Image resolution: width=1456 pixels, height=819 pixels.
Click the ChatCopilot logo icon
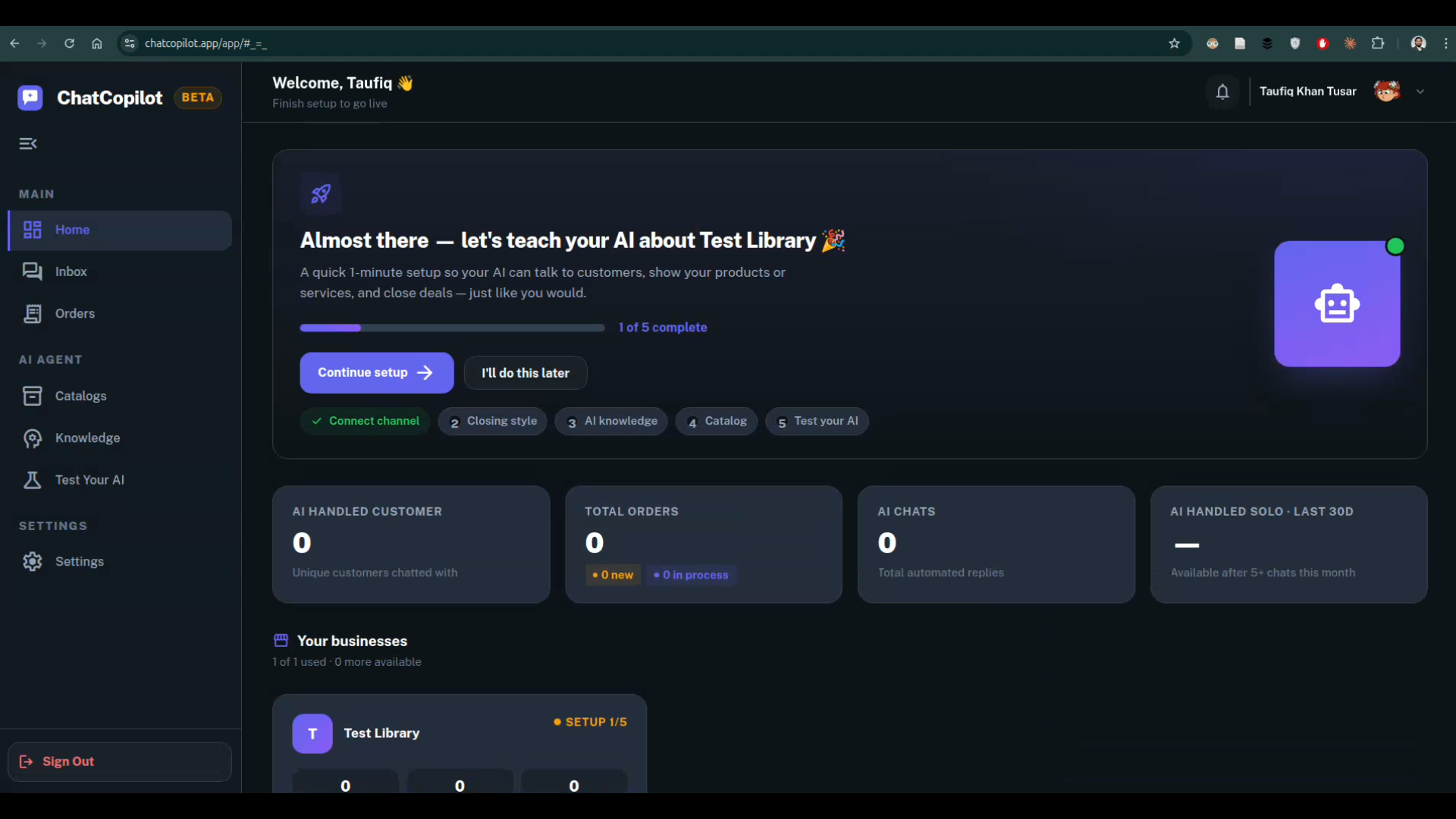click(x=30, y=98)
